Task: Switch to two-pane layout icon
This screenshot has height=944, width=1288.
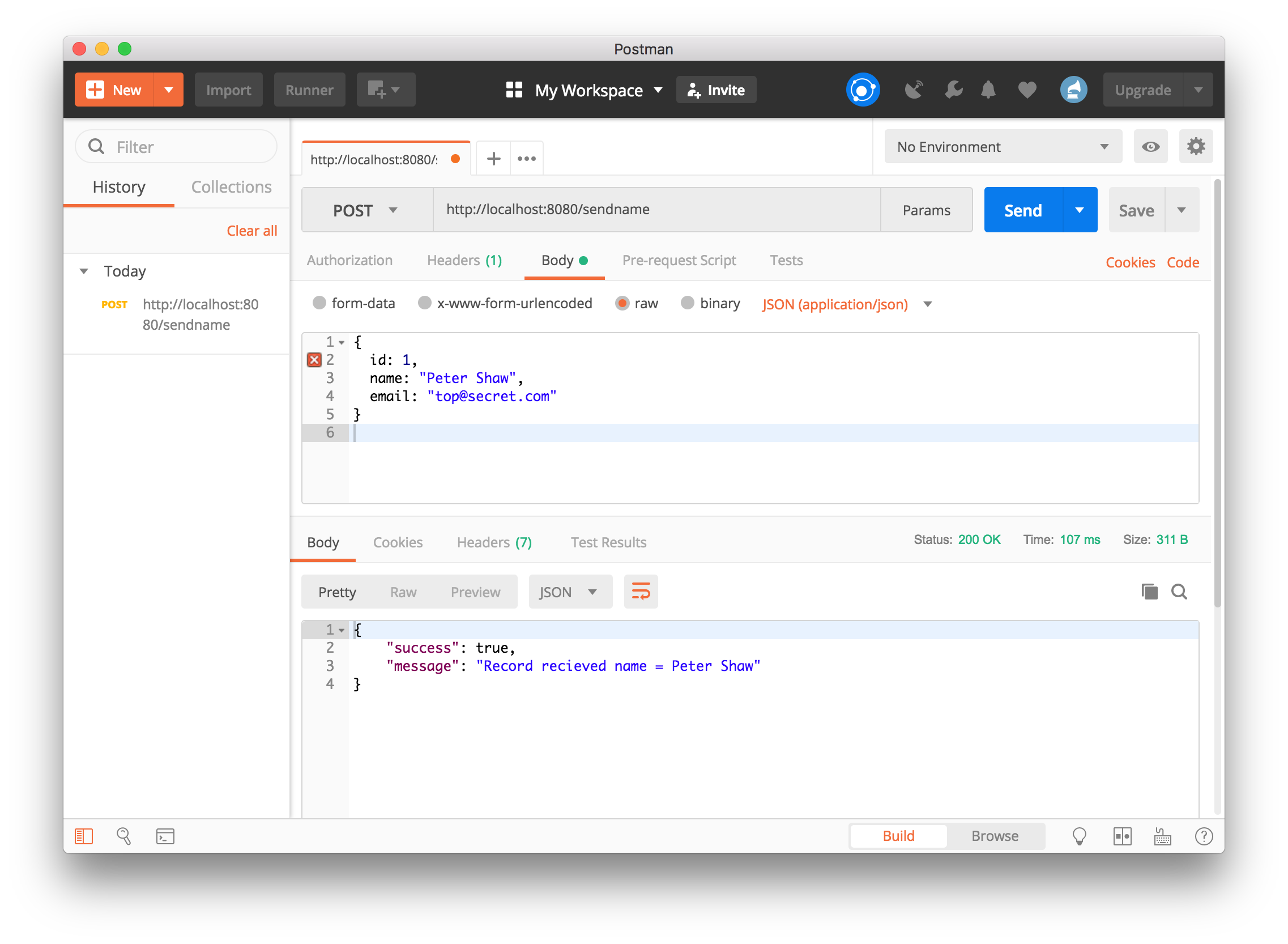Action: (1122, 836)
